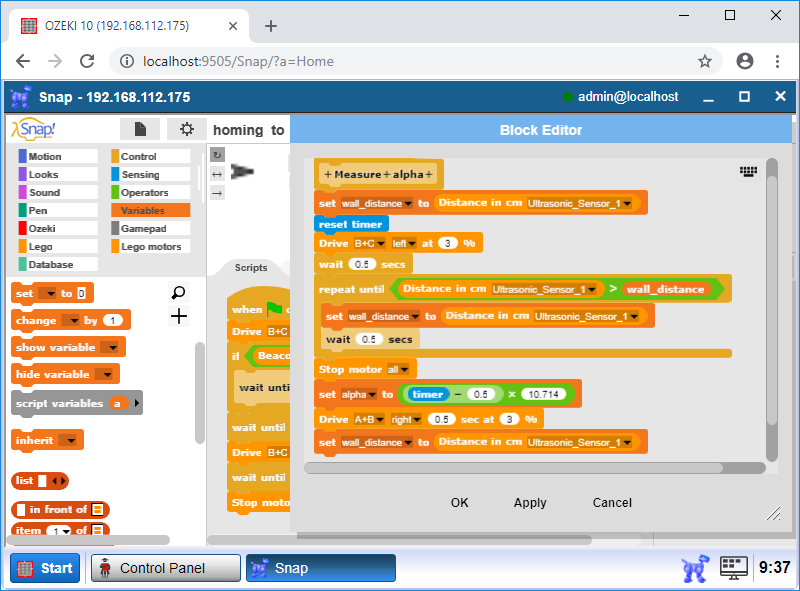Viewport: 800px width, 591px height.
Task: Open a new browser tab
Action: pyautogui.click(x=271, y=26)
